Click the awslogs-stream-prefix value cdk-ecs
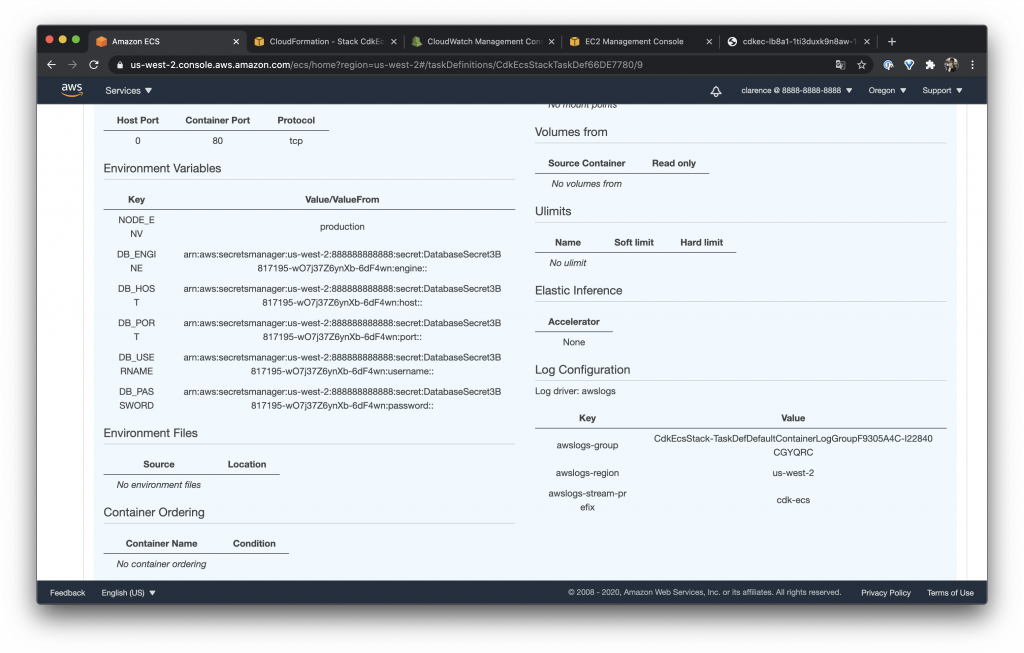 [x=793, y=500]
